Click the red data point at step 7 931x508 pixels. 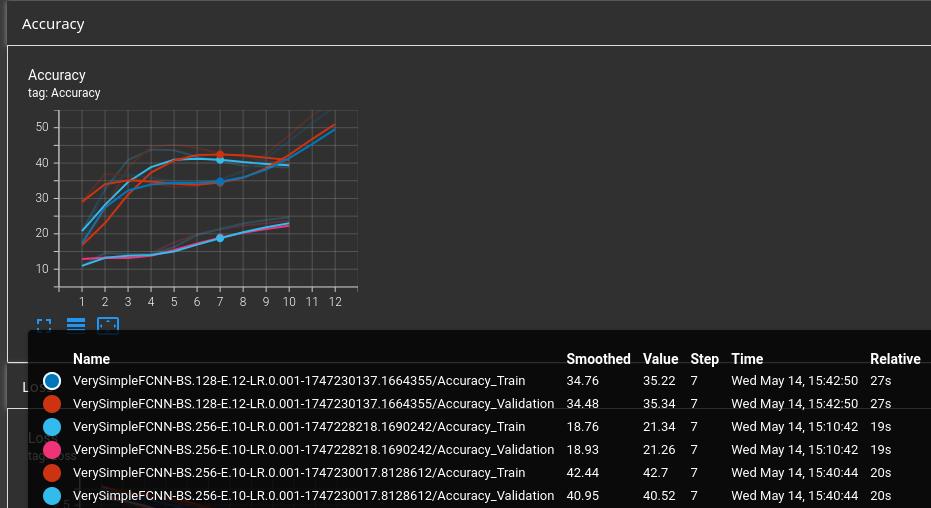(x=220, y=155)
